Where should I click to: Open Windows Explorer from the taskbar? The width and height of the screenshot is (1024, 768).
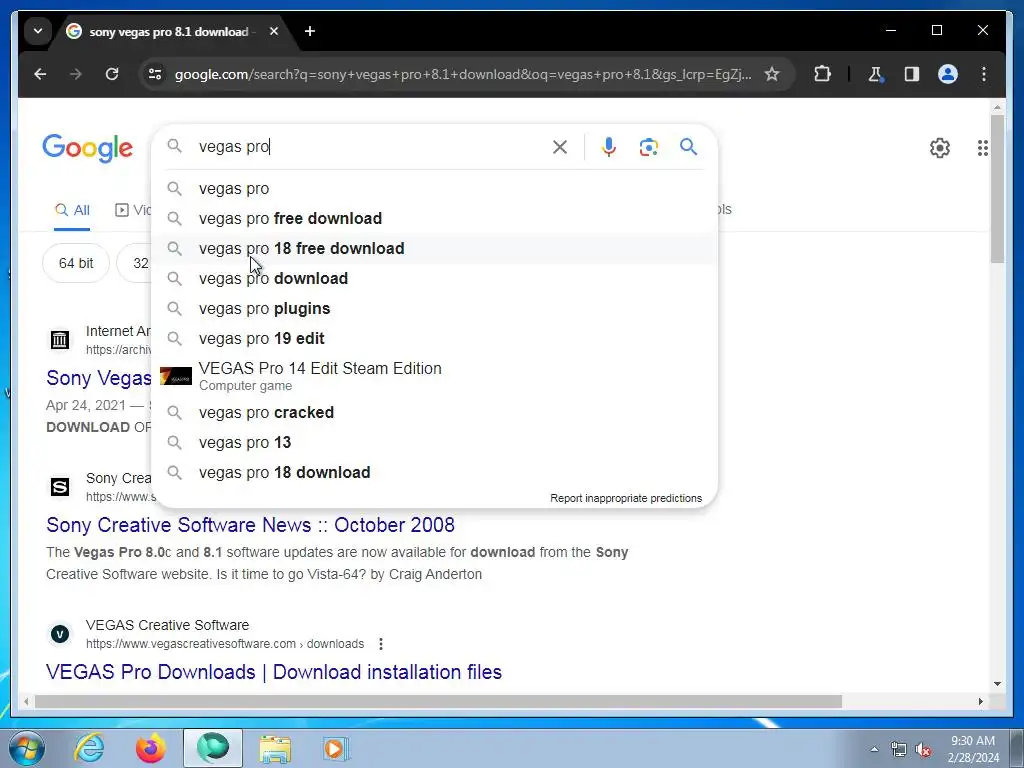(x=275, y=748)
